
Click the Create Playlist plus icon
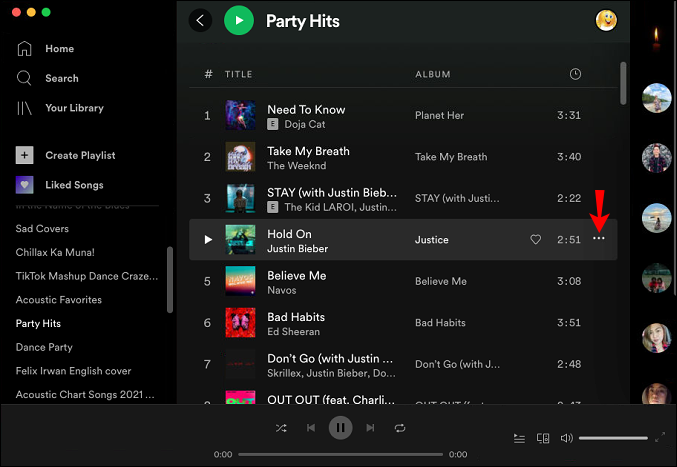pos(25,155)
